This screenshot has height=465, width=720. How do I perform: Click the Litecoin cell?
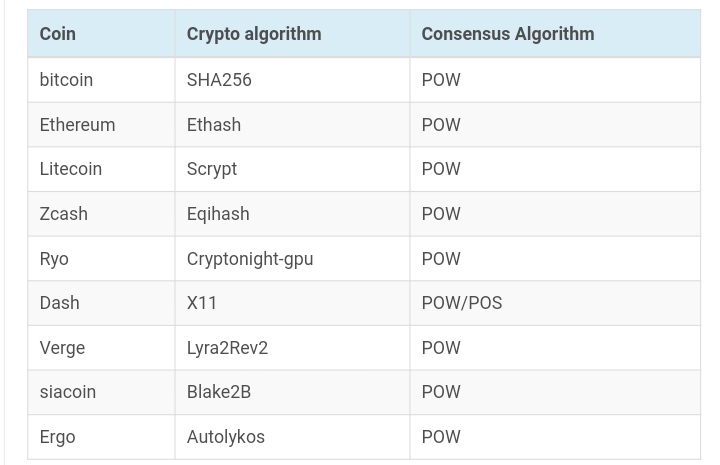coord(71,169)
